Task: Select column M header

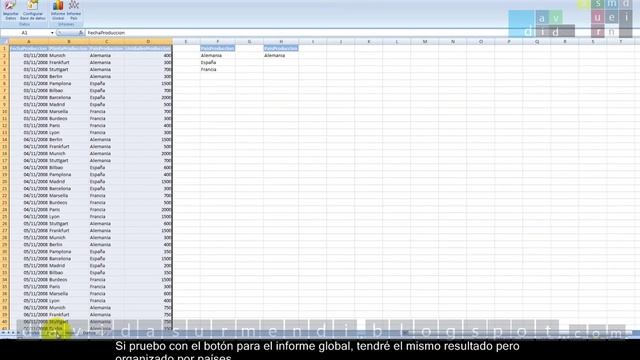Action: pos(424,41)
